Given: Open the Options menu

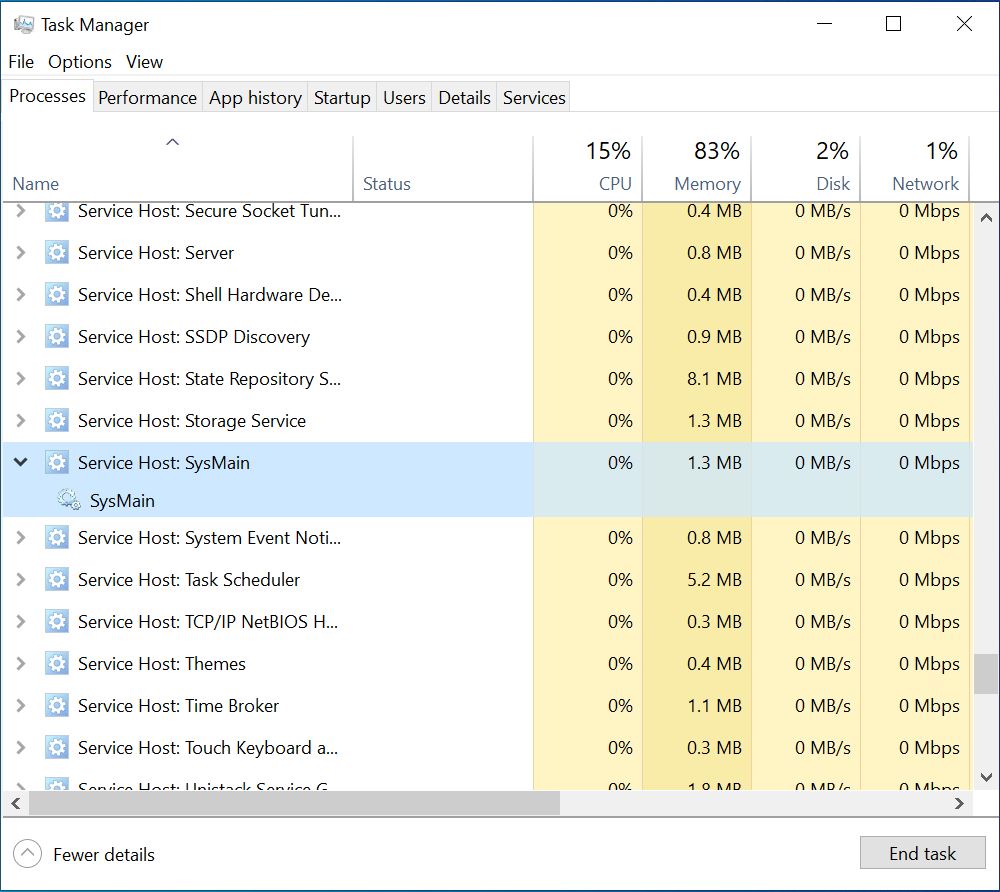Looking at the screenshot, I should (x=80, y=62).
